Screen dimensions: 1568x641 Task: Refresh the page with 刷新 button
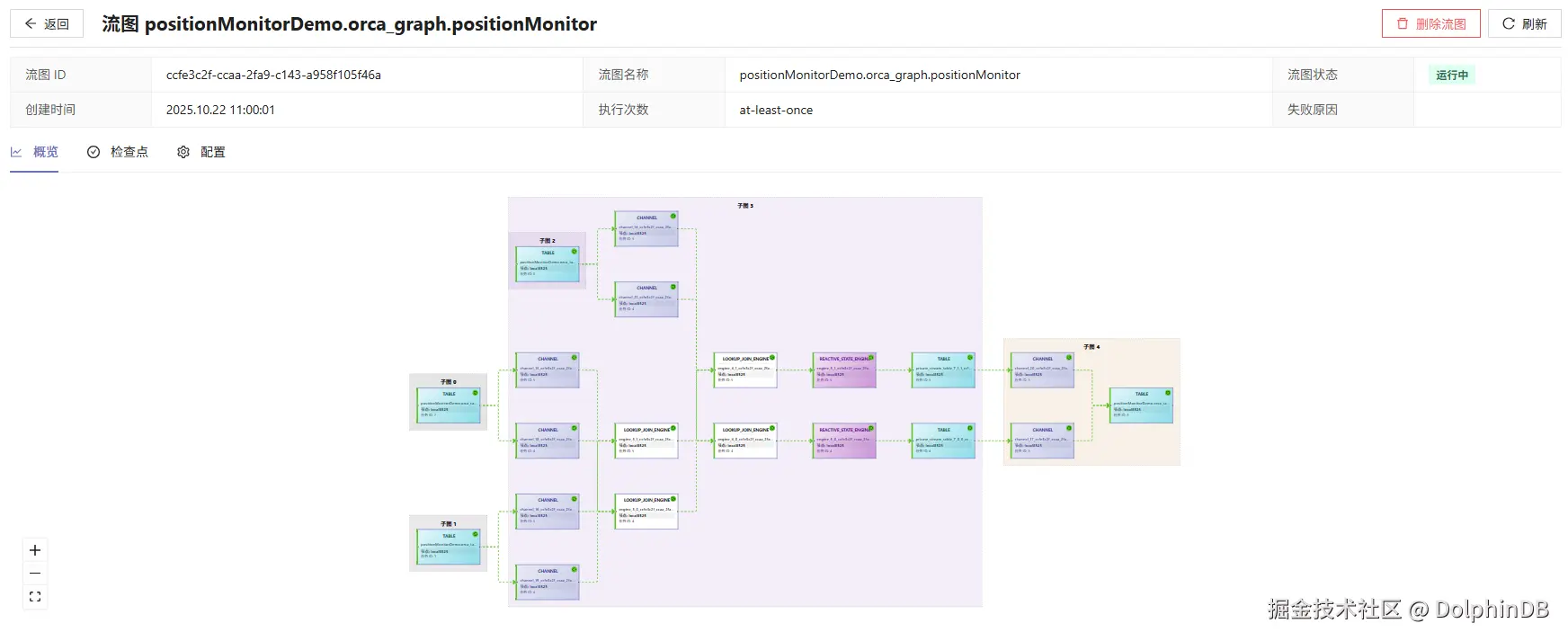(x=1524, y=24)
